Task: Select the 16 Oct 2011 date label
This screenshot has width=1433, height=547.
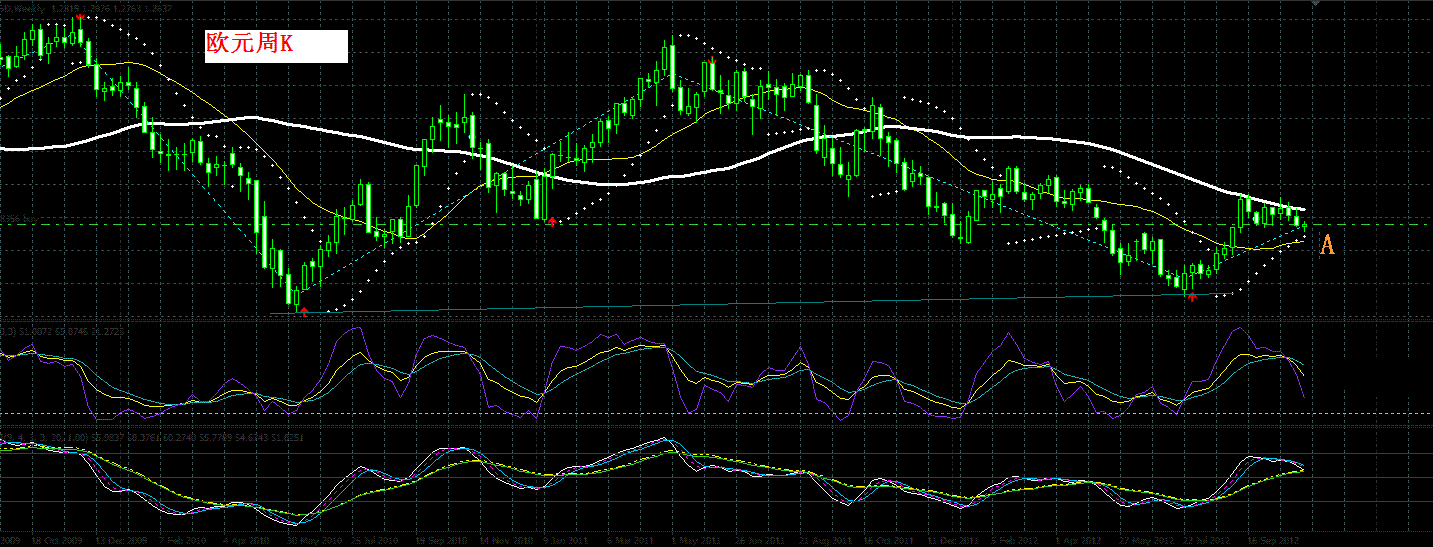Action: pos(888,539)
